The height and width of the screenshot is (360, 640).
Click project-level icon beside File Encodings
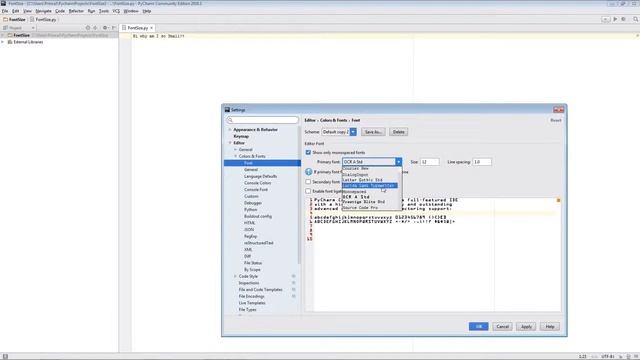[293, 296]
